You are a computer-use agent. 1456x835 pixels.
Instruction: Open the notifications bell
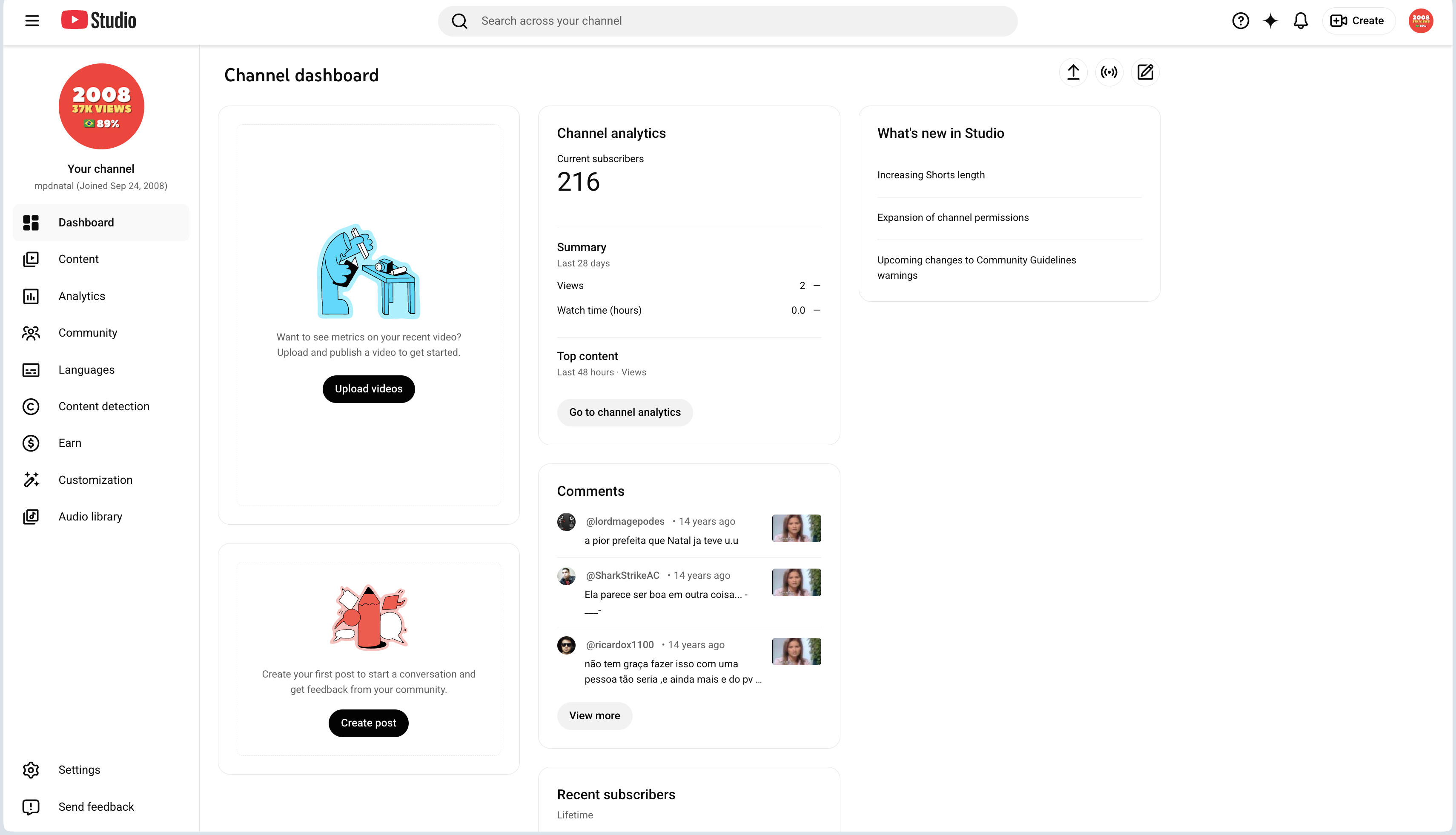1301,21
